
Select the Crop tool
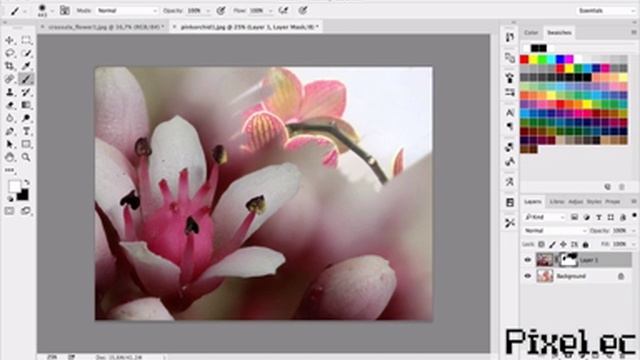[10, 66]
